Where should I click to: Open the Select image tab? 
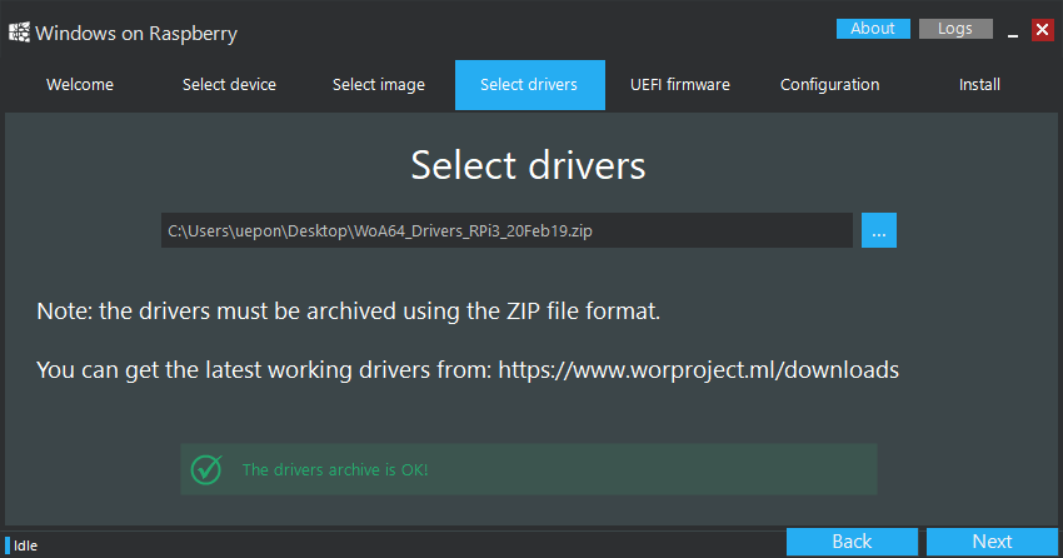[379, 85]
